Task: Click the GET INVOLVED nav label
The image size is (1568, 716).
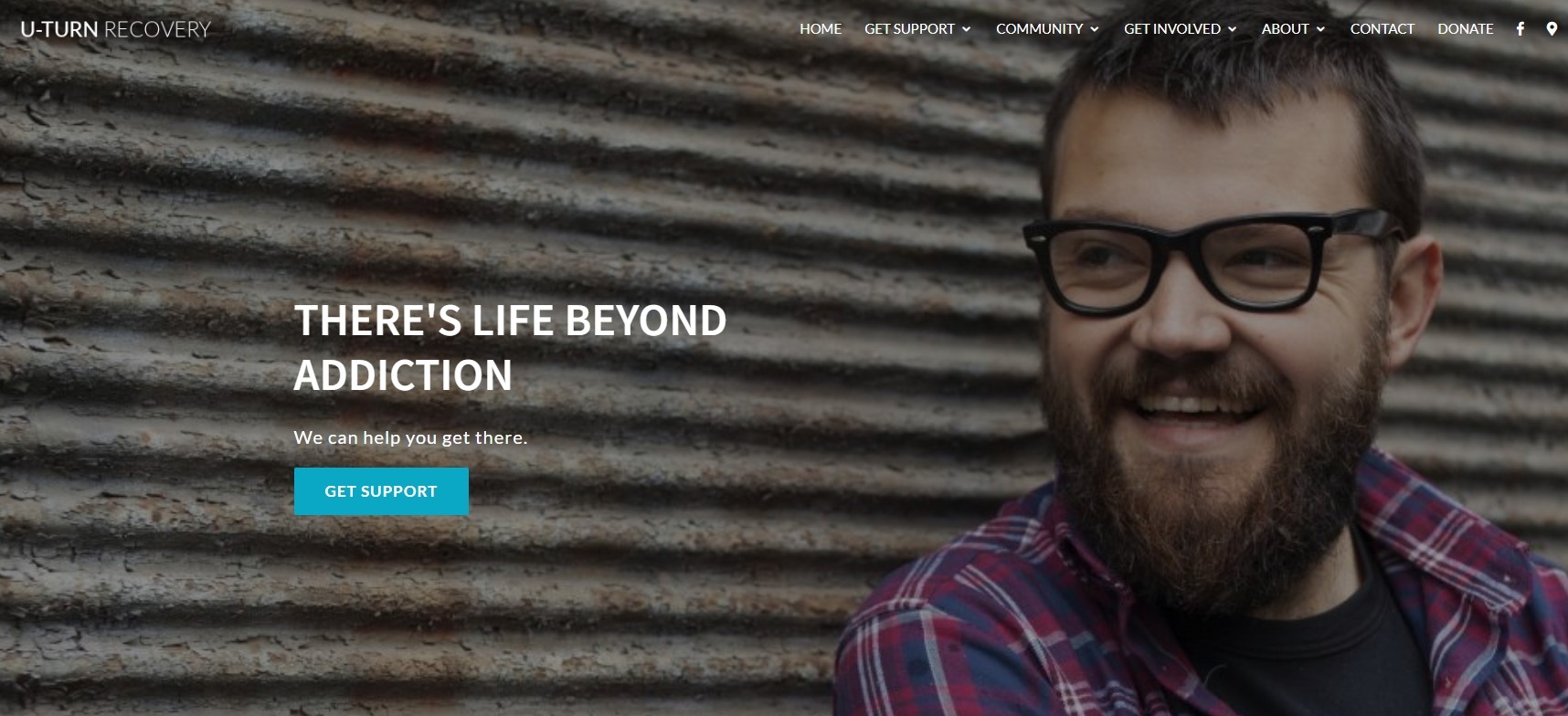Action: point(1172,28)
